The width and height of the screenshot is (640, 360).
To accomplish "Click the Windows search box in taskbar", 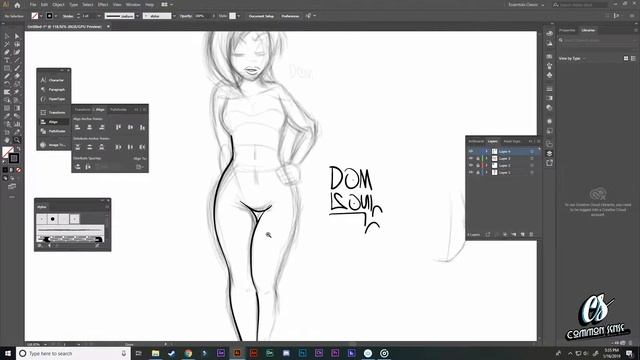I will (x=73, y=353).
